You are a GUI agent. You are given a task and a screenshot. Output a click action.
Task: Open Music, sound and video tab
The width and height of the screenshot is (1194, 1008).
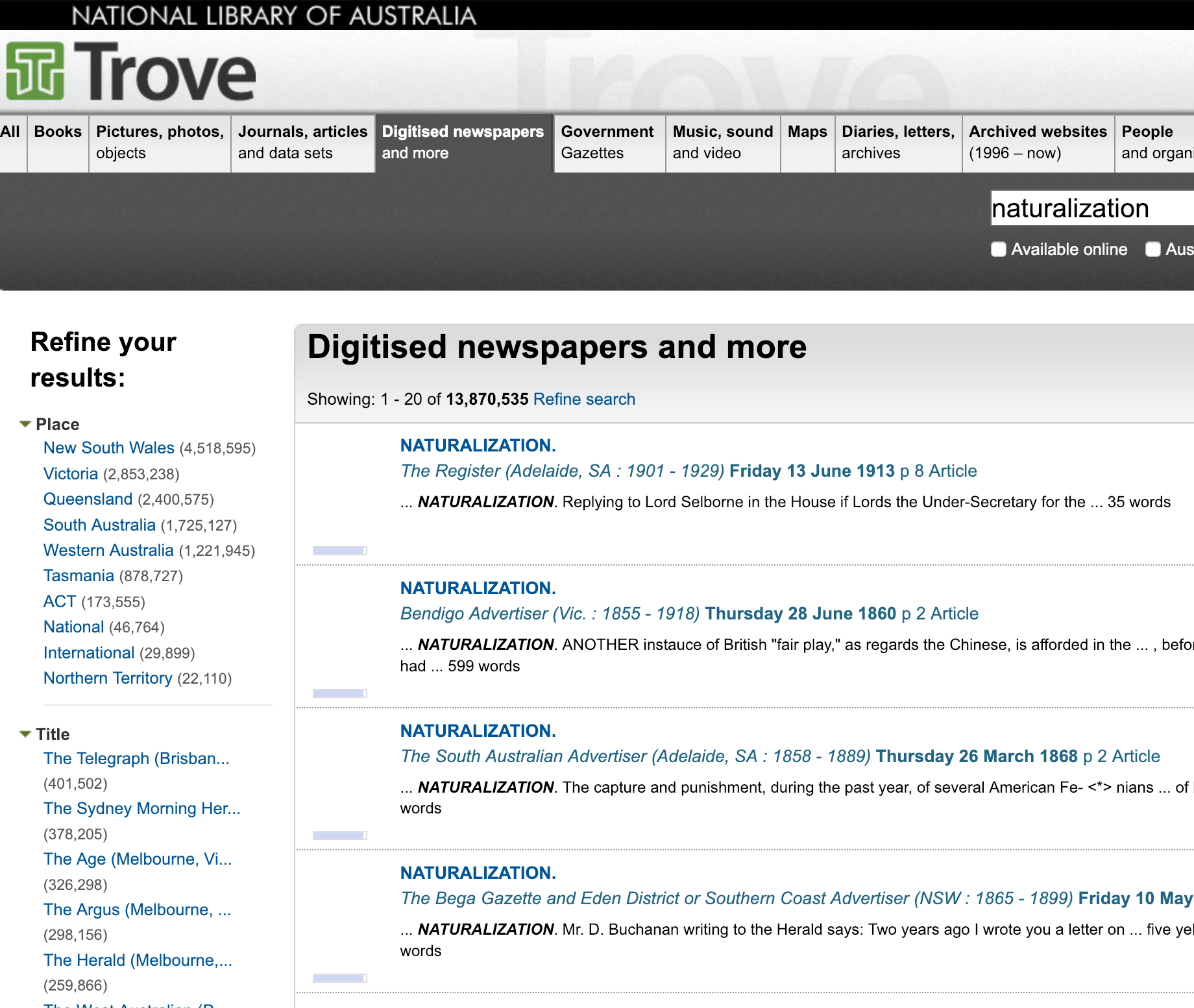point(723,143)
